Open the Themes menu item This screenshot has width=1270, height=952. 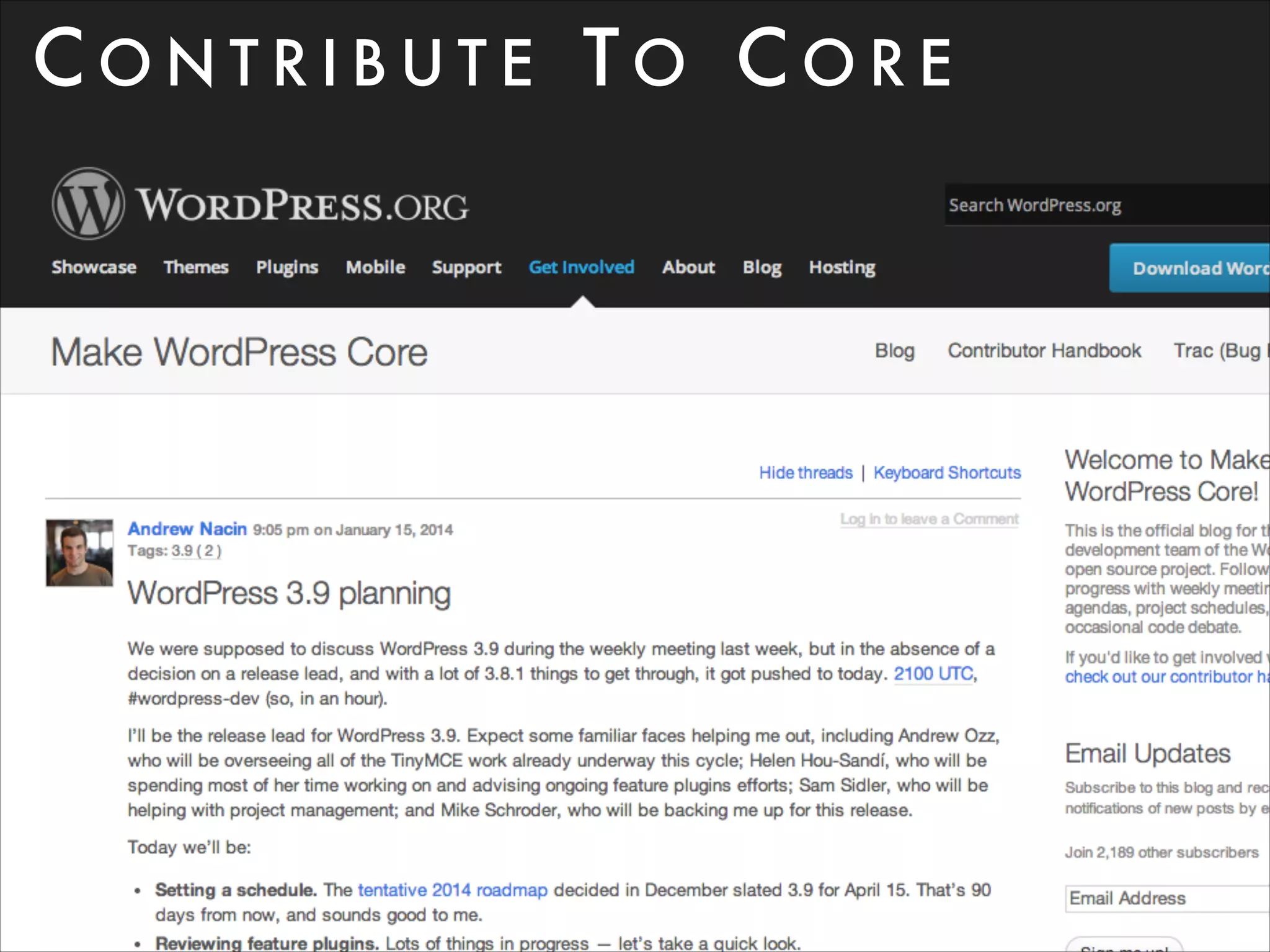(196, 267)
